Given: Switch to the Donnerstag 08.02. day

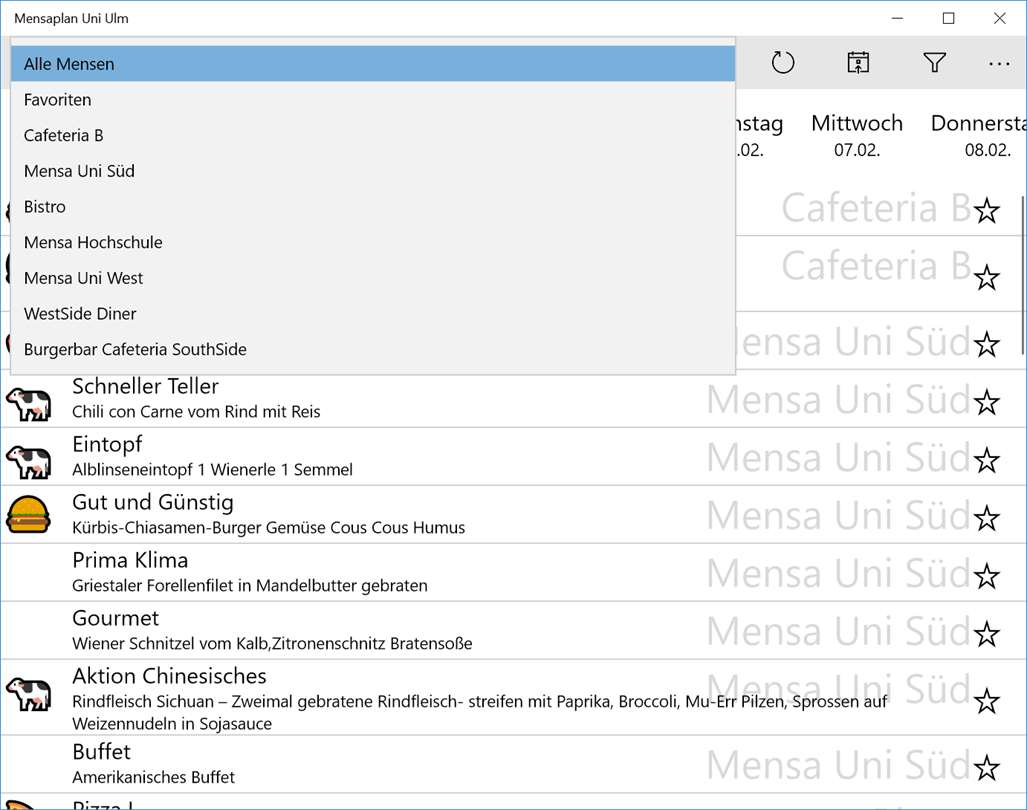Looking at the screenshot, I should [977, 135].
